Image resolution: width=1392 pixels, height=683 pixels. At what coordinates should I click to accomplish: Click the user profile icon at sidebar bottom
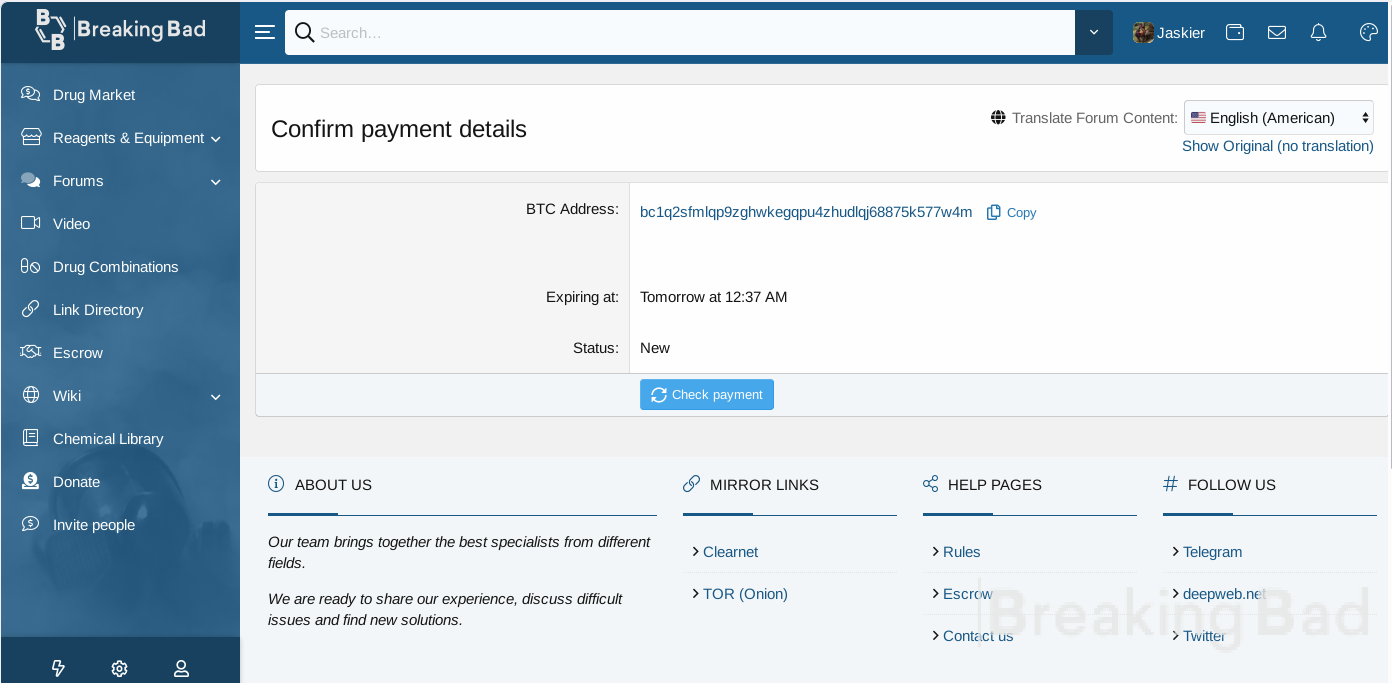[181, 668]
